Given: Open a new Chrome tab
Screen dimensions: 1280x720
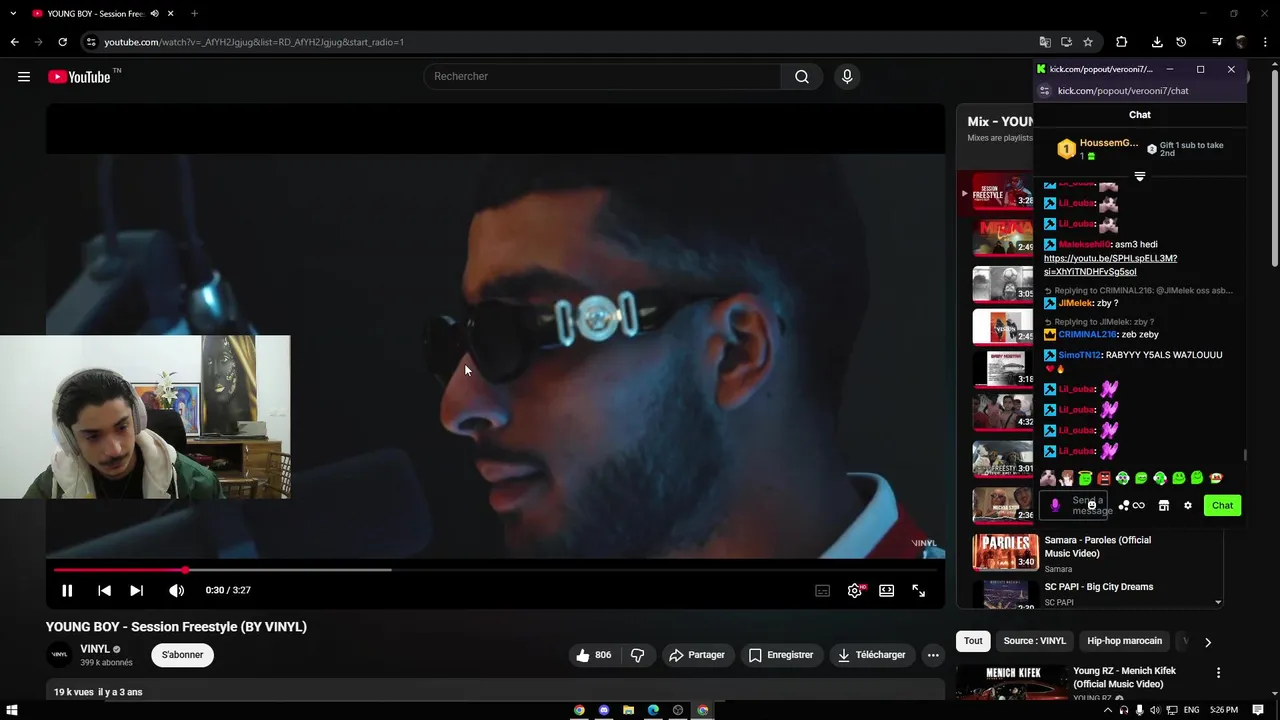Looking at the screenshot, I should coord(194,14).
